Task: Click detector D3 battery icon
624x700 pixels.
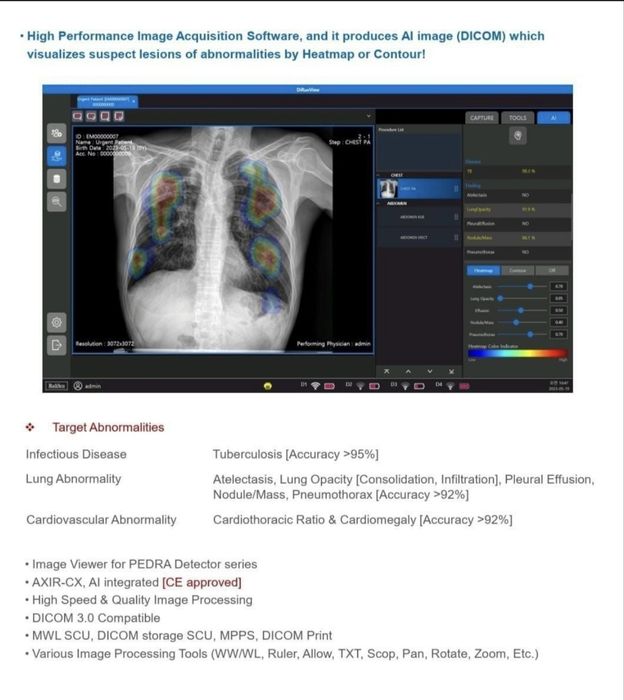Action: pos(419,386)
